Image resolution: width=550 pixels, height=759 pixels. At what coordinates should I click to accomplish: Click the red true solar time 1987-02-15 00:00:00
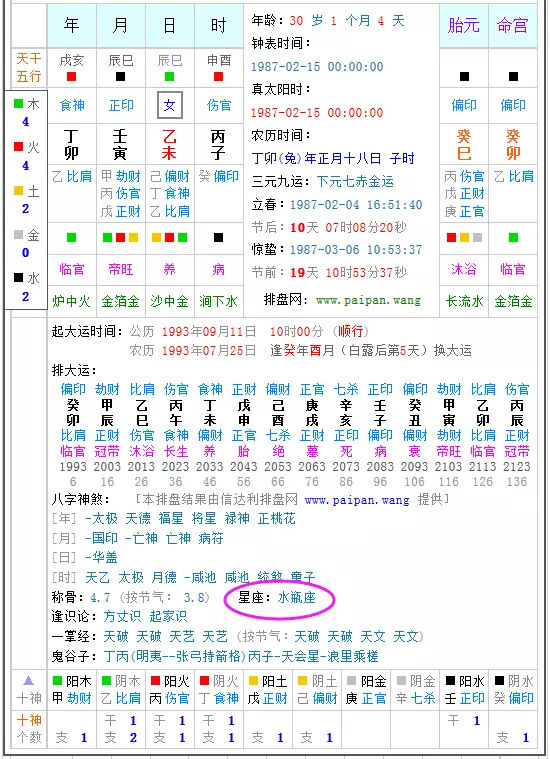point(317,113)
